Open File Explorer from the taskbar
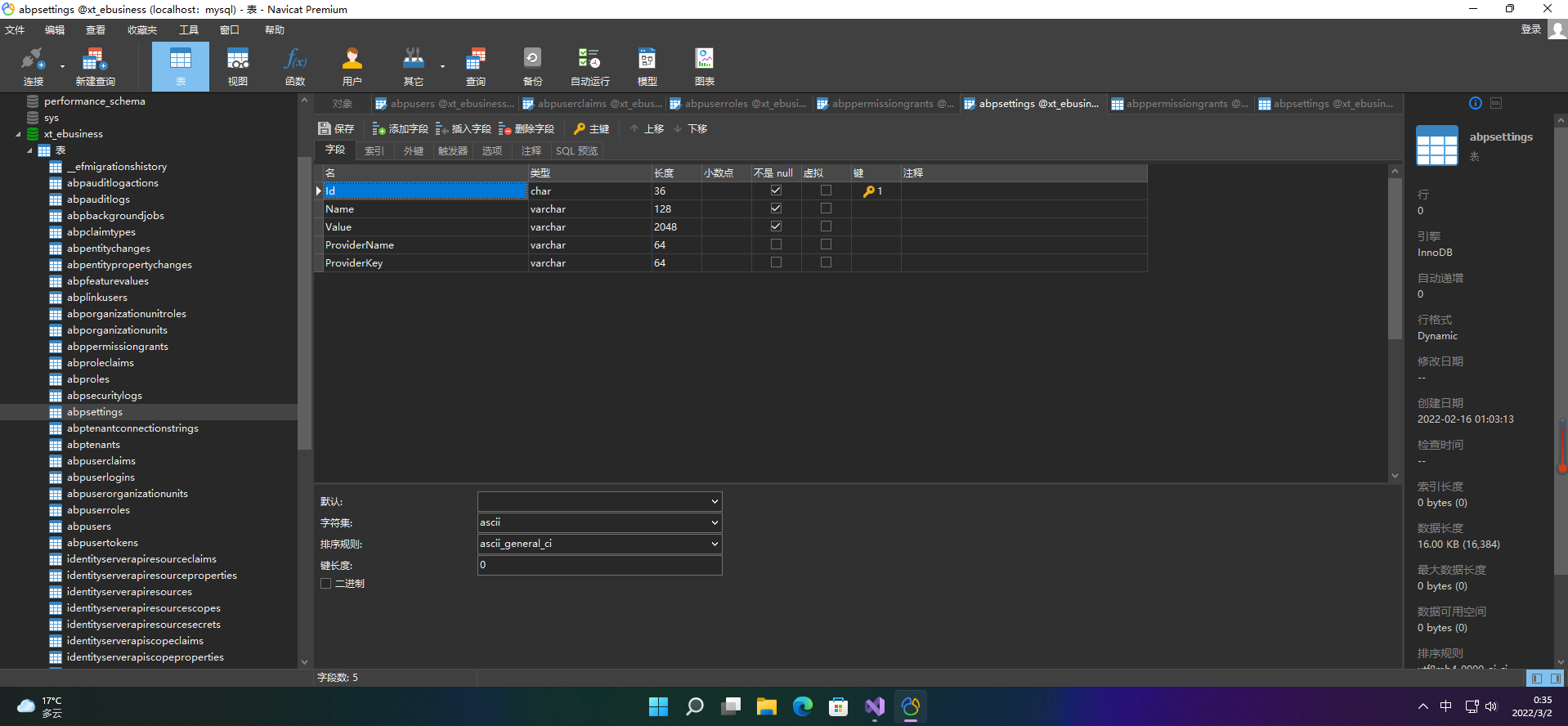This screenshot has width=1568, height=726. pyautogui.click(x=767, y=706)
